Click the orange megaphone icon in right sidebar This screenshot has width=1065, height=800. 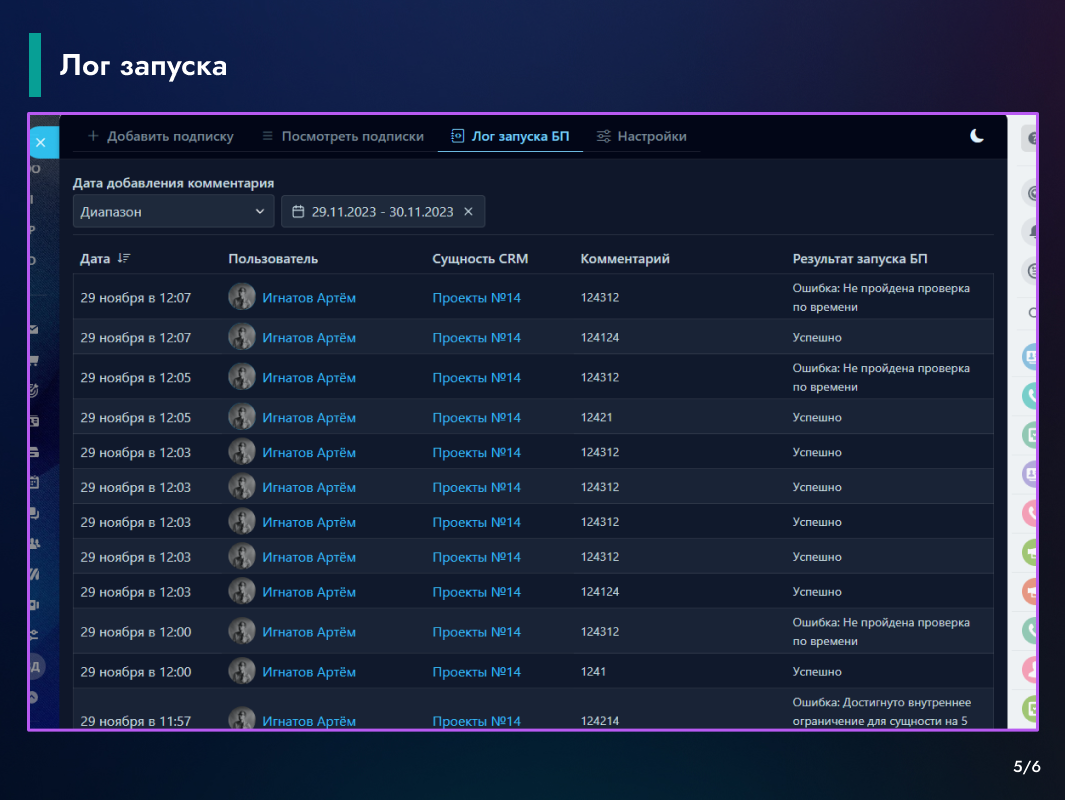point(1030,592)
